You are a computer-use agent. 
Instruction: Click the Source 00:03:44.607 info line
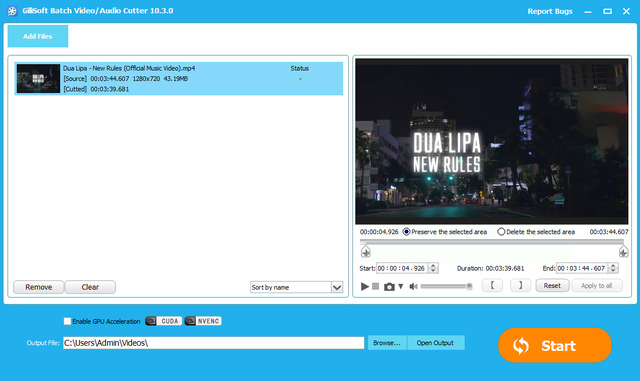tap(126, 78)
